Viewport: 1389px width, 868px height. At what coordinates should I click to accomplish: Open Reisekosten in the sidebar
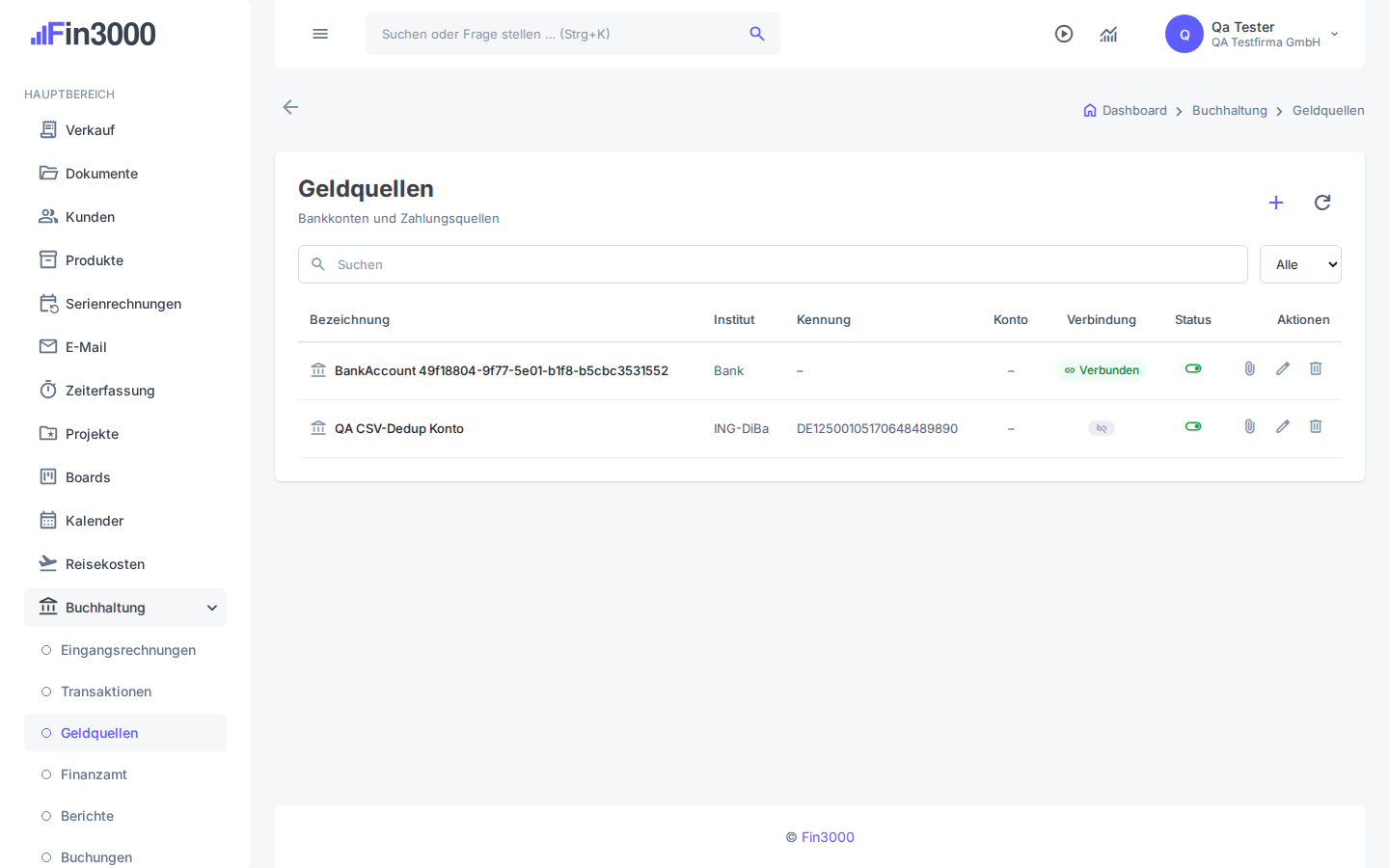click(x=125, y=564)
